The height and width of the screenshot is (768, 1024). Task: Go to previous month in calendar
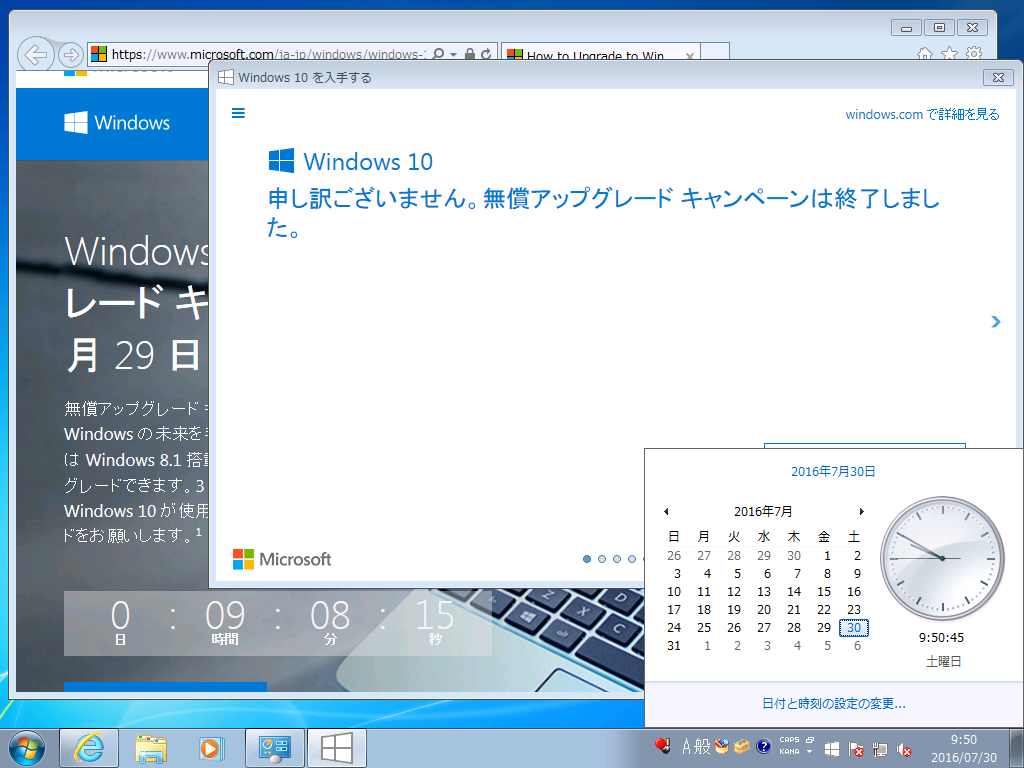pyautogui.click(x=666, y=511)
